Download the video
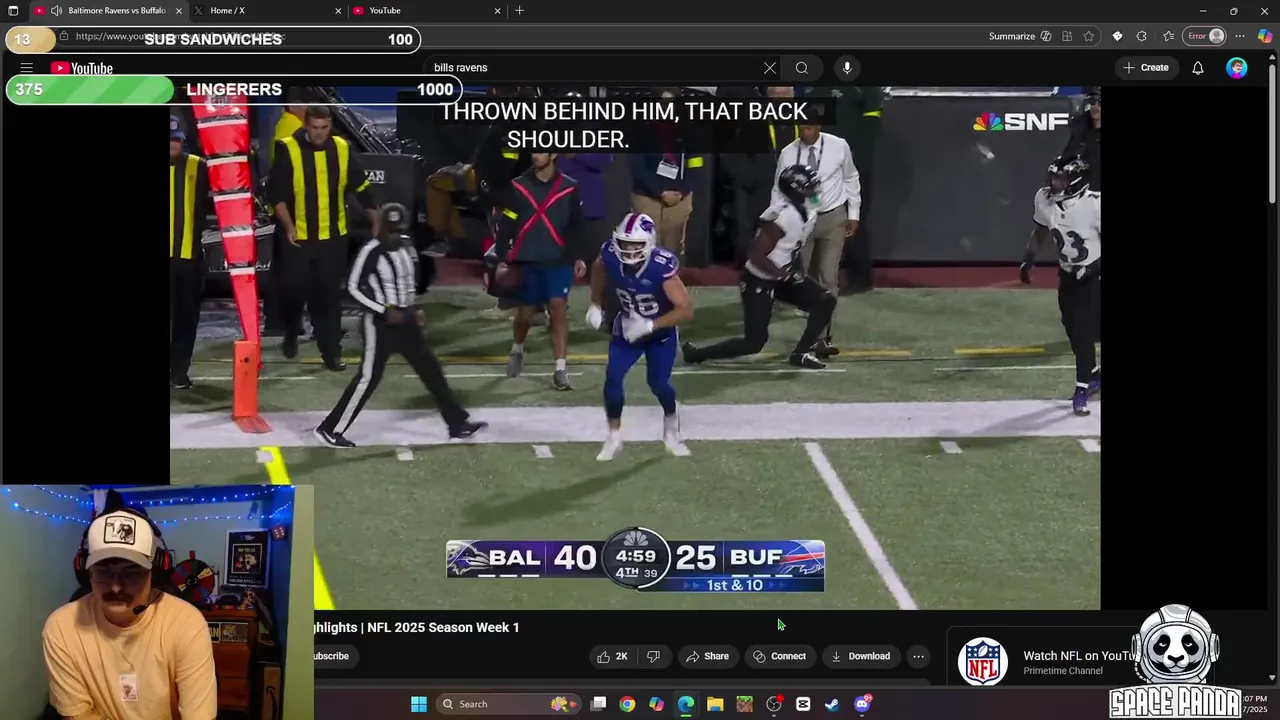Screen dimensions: 1280x720 coord(861,656)
